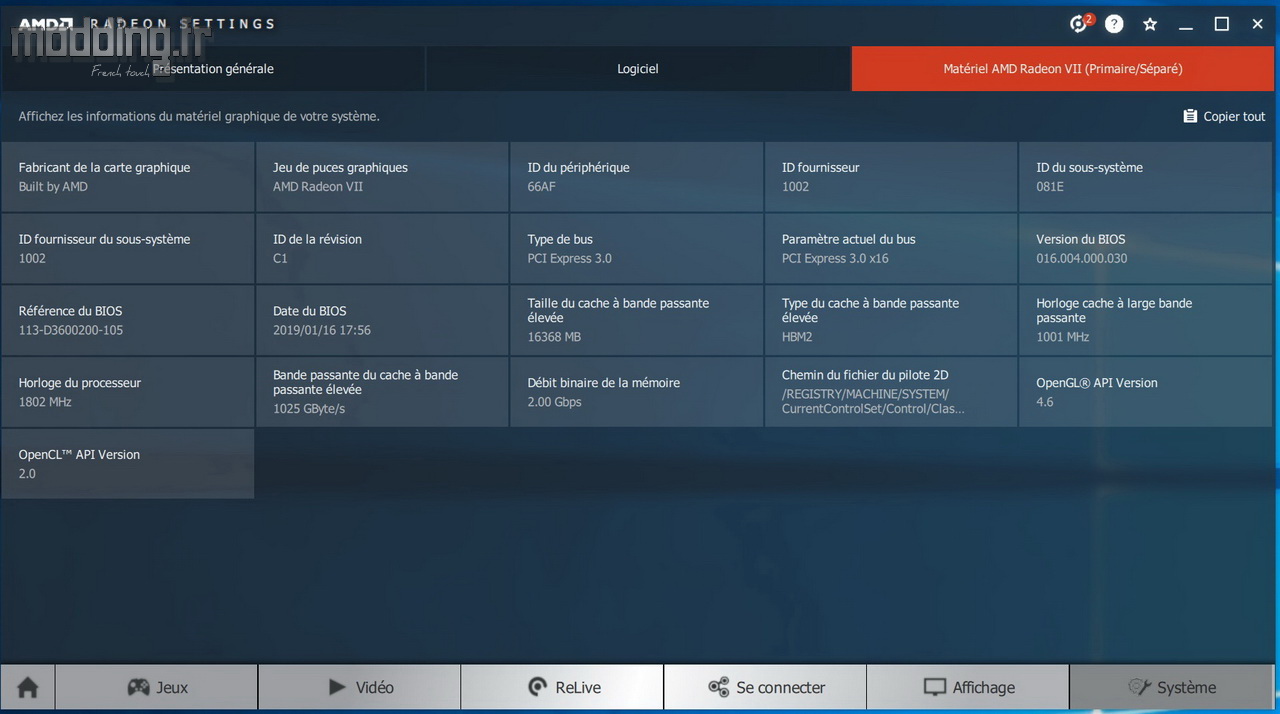Viewport: 1280px width, 714px height.
Task: Click the Affichez les informations description text
Action: [199, 116]
